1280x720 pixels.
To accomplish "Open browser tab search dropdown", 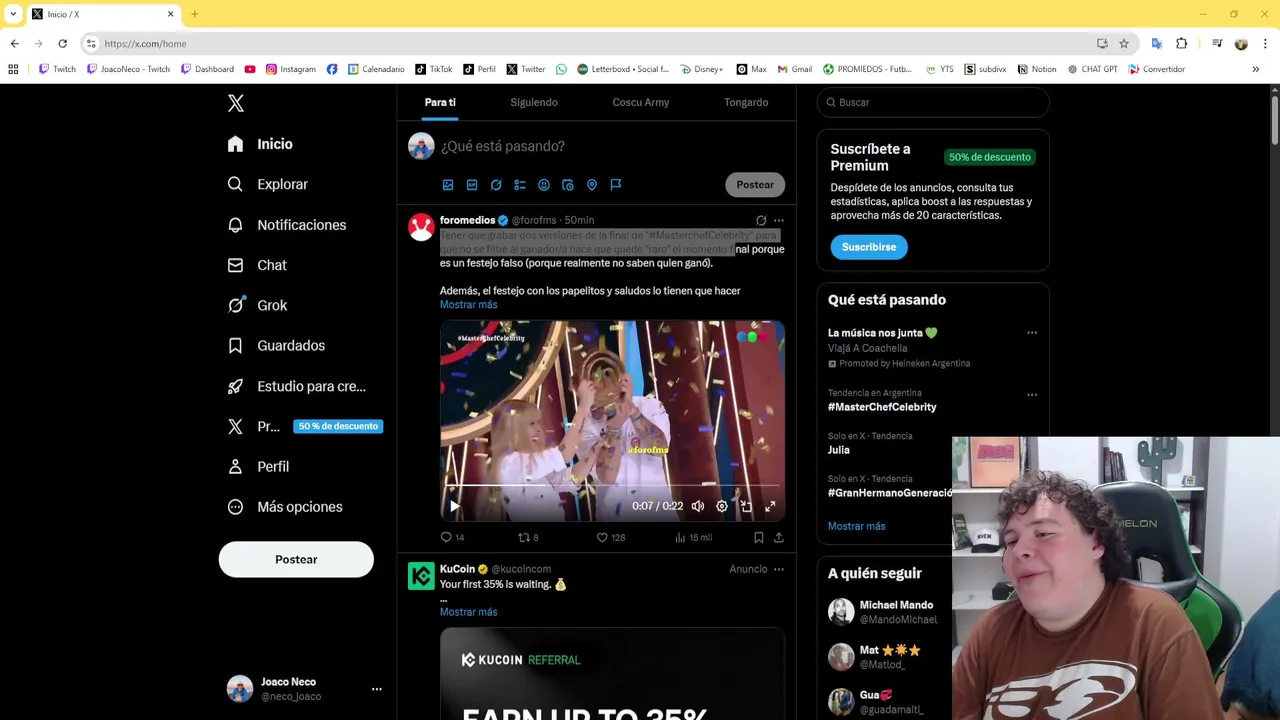I will coord(13,14).
